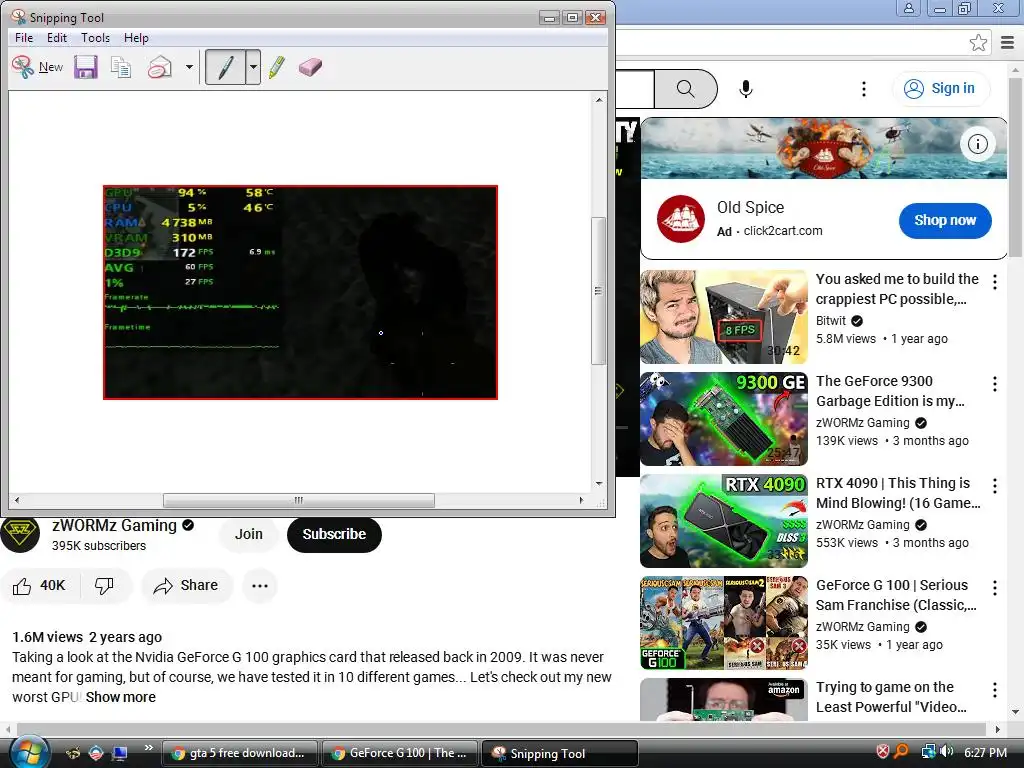Viewport: 1024px width, 768px height.
Task: Open GeForce G 100 Serious Sam video title
Action: [896, 595]
